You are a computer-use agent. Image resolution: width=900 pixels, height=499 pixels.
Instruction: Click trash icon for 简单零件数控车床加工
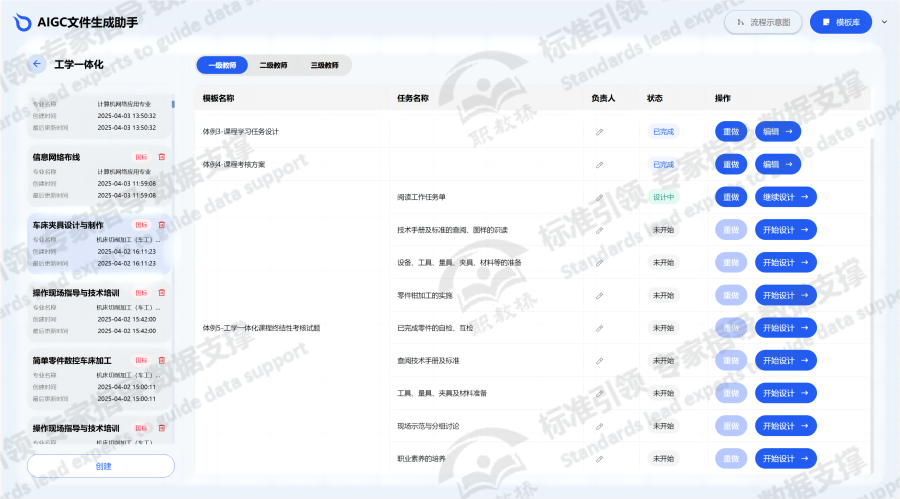click(x=162, y=360)
